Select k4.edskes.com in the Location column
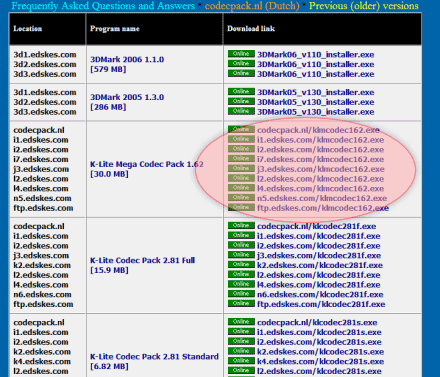The width and height of the screenshot is (440, 377). click(x=42, y=361)
